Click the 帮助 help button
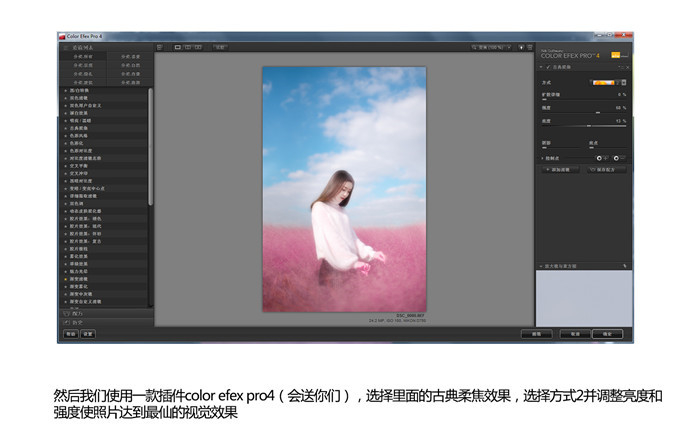Image resolution: width=690 pixels, height=424 pixels. 71,334
